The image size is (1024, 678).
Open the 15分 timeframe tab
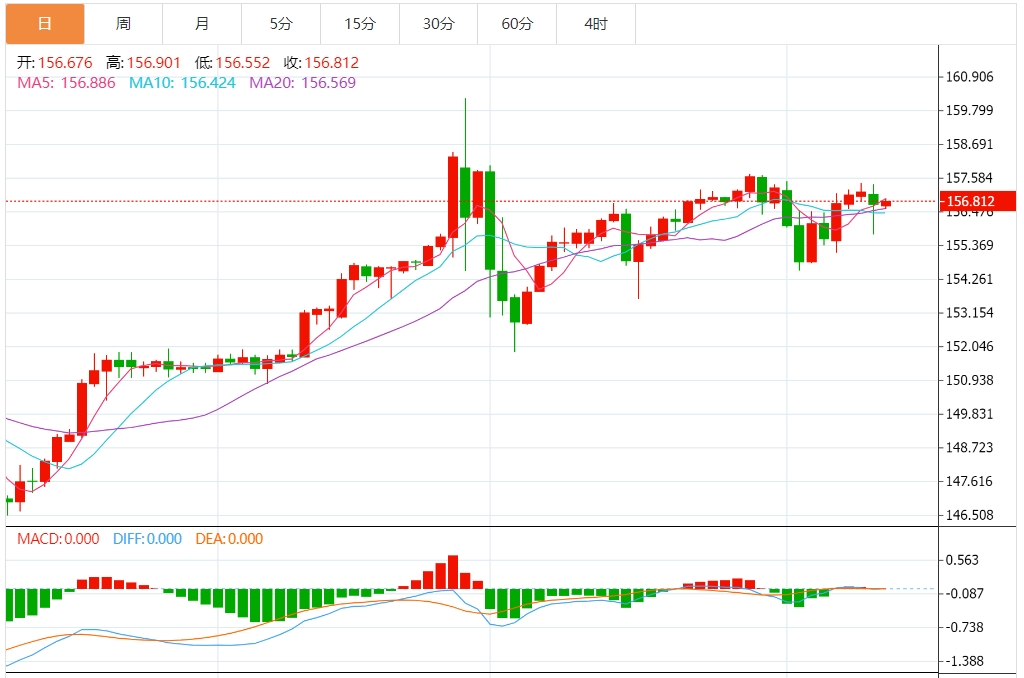point(360,24)
